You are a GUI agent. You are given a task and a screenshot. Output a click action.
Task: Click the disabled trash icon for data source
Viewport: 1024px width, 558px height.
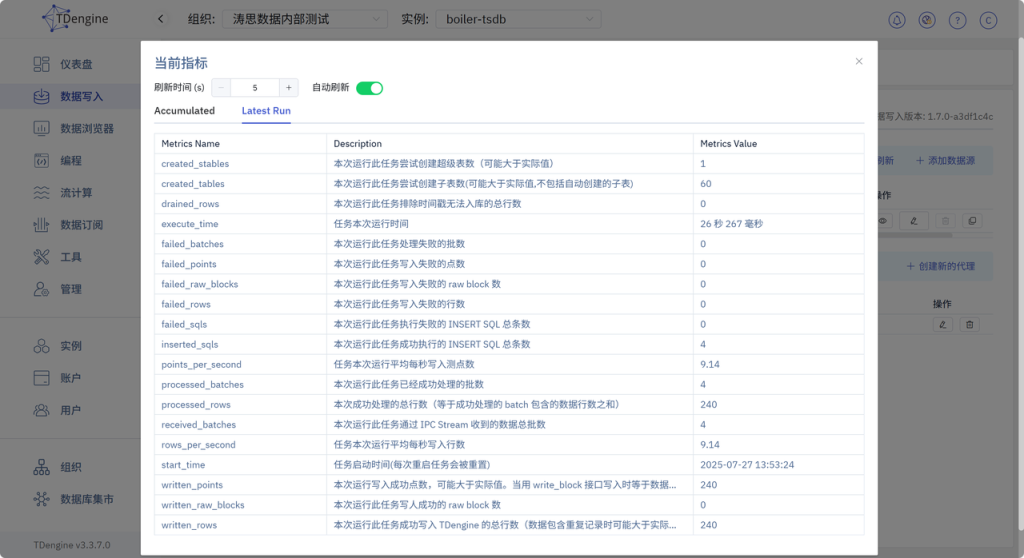pyautogui.click(x=945, y=221)
